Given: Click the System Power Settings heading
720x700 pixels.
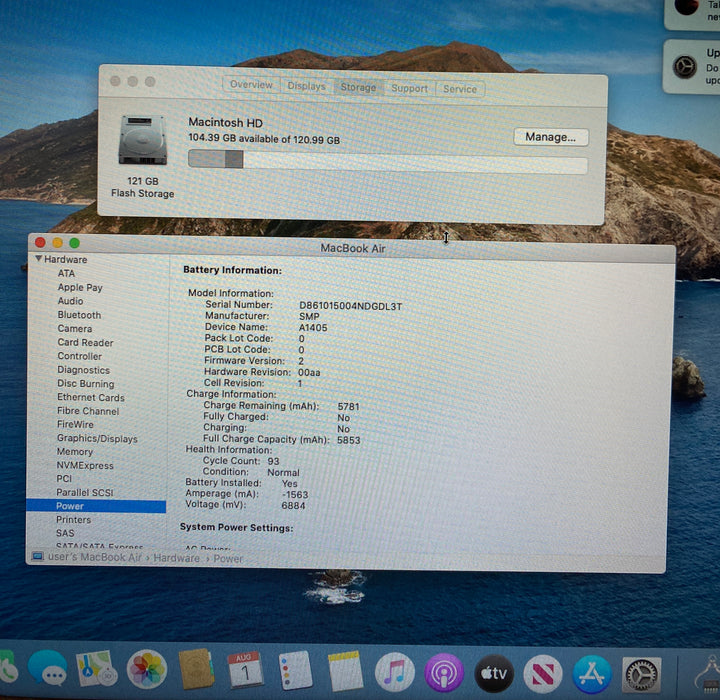Looking at the screenshot, I should [x=236, y=527].
